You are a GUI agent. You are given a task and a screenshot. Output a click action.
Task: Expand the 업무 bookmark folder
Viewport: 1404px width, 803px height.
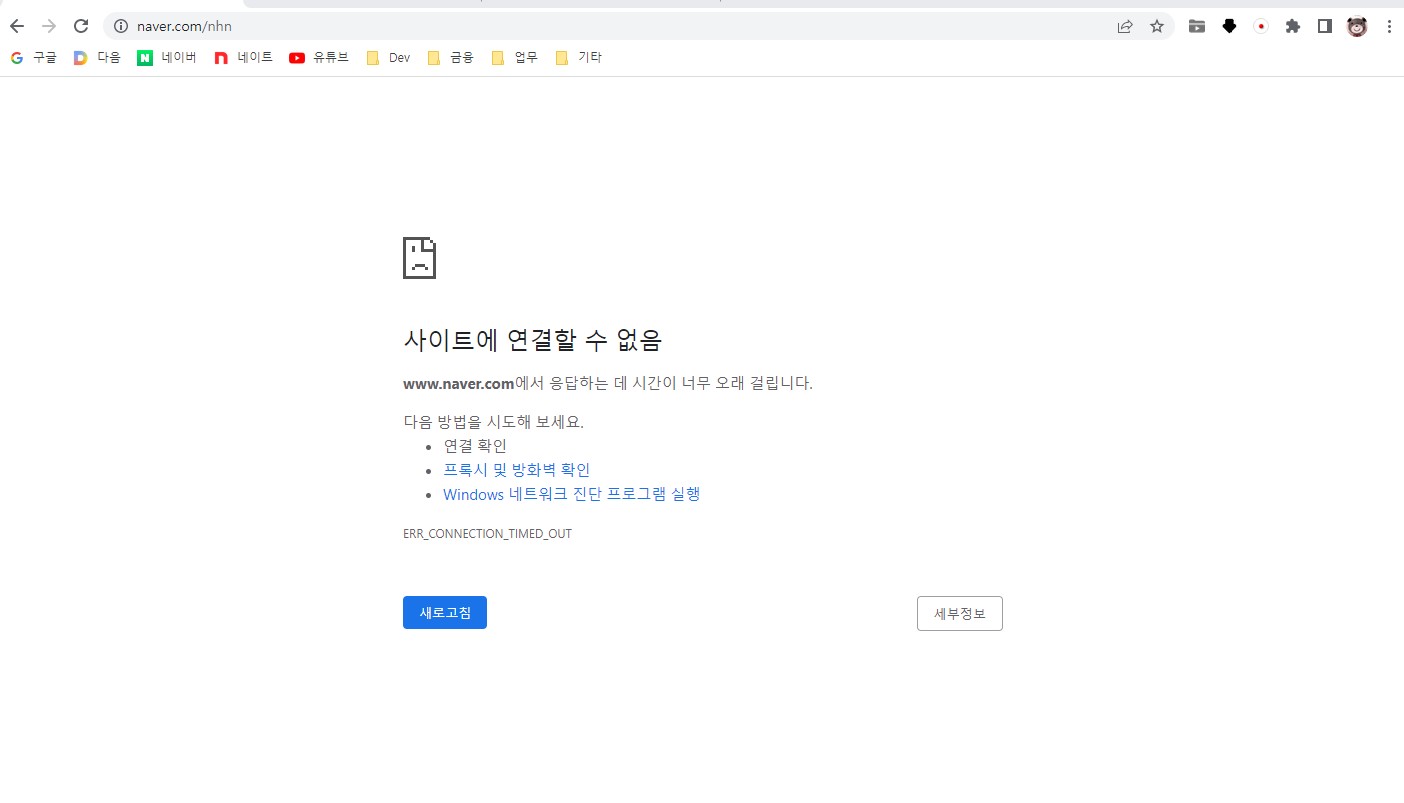[514, 58]
